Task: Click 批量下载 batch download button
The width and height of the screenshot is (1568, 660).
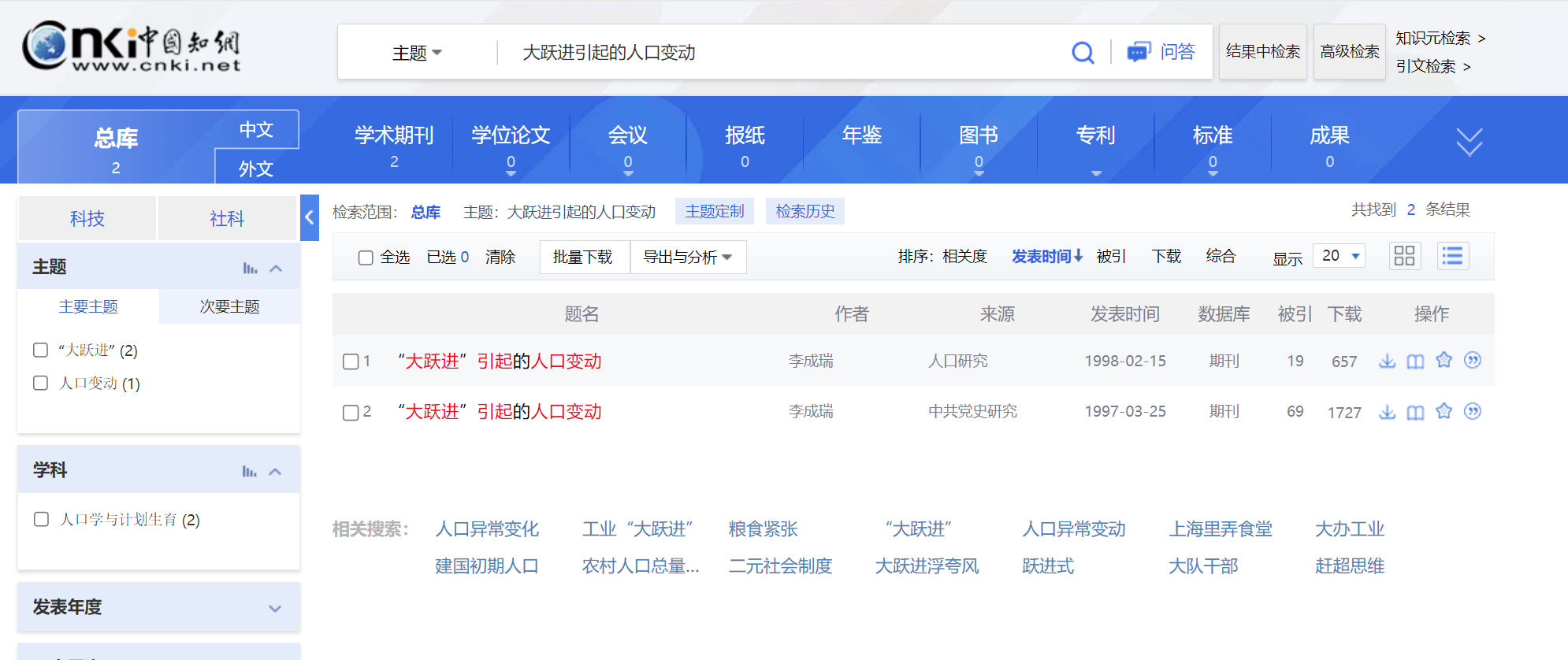Action: click(583, 257)
